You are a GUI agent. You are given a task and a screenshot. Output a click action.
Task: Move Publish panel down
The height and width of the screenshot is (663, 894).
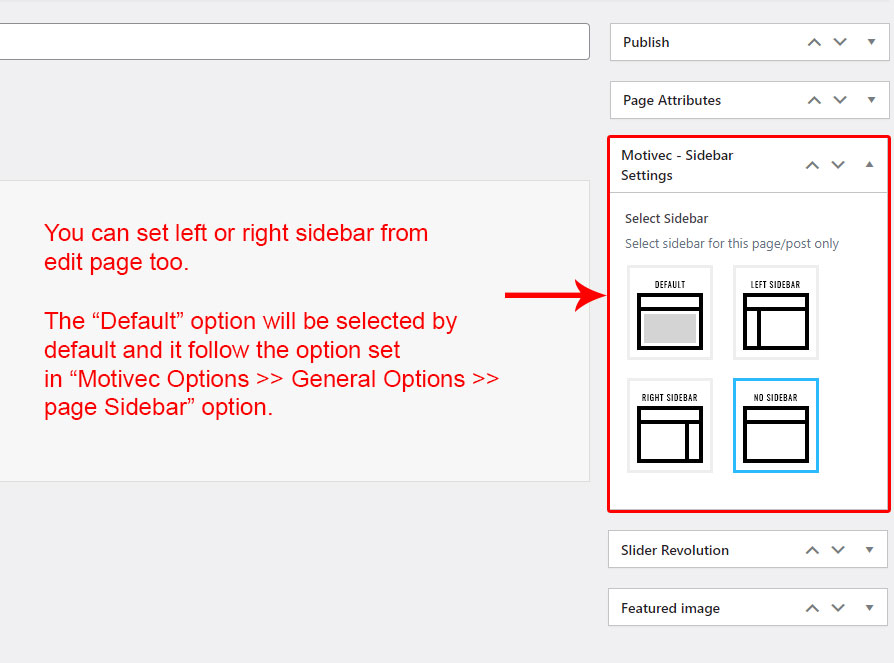click(840, 42)
